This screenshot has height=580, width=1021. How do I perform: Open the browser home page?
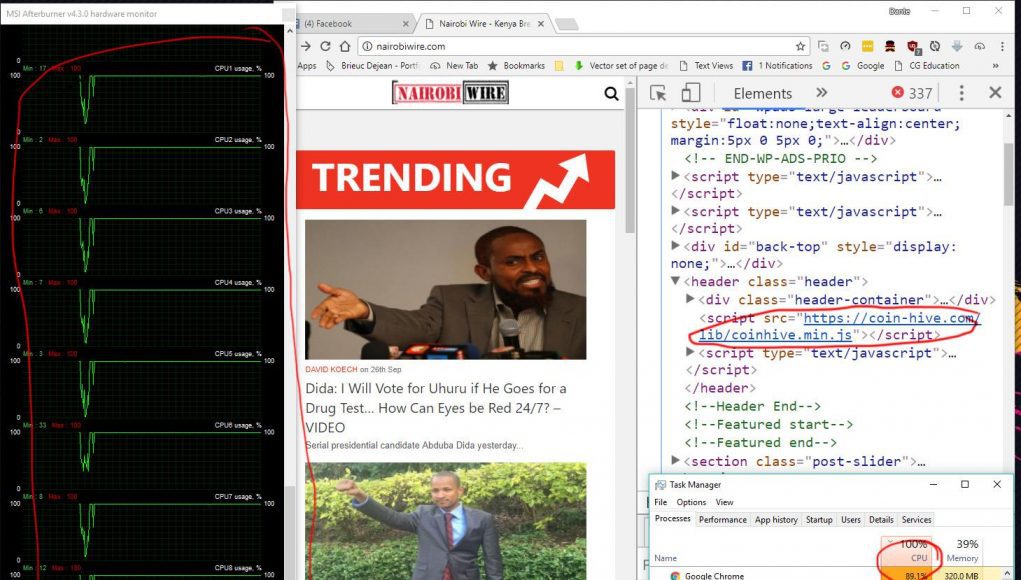point(345,46)
